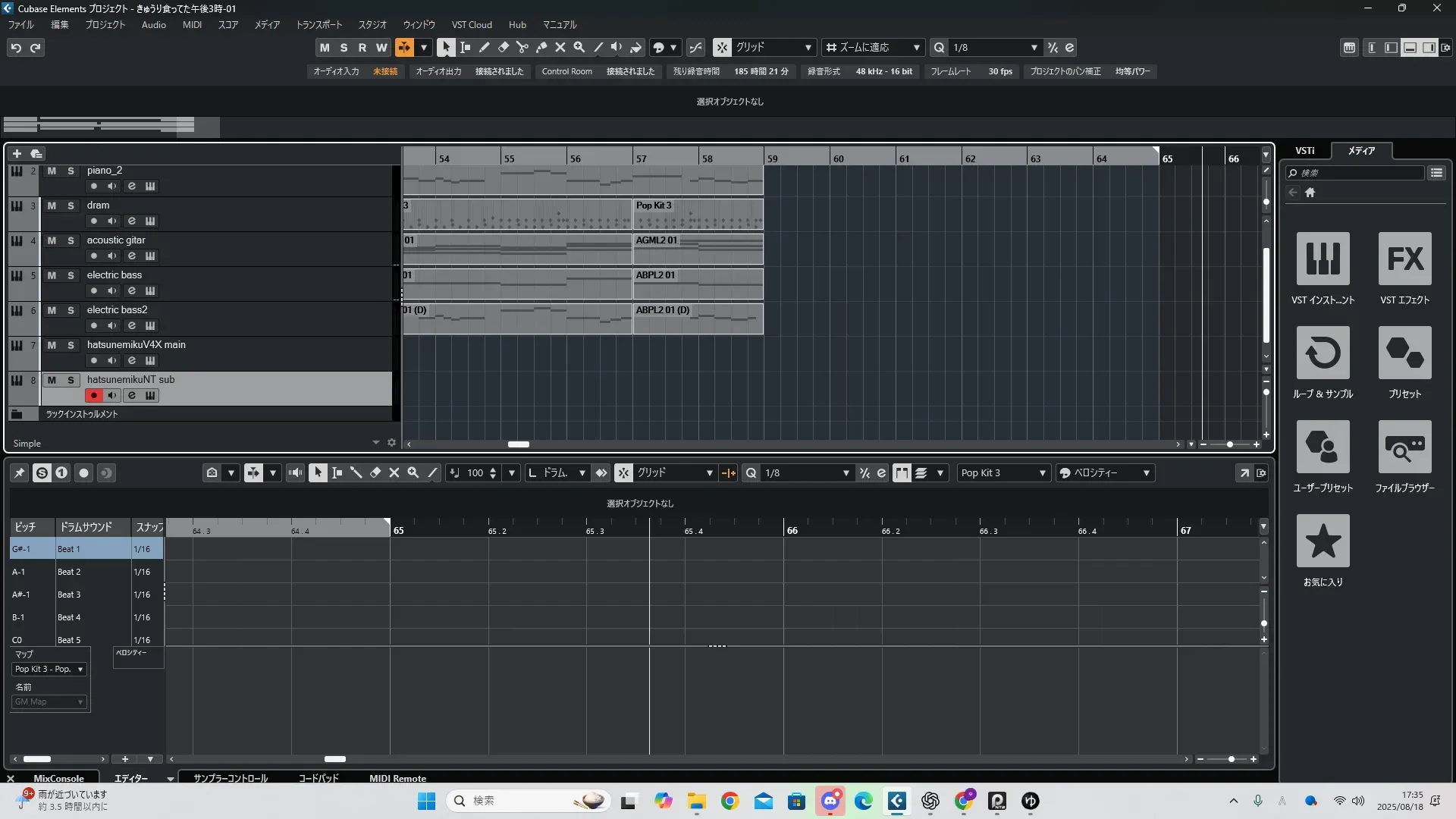Expand main toolbar quantize 1/8 dropdown
1456x819 pixels.
coord(1034,47)
